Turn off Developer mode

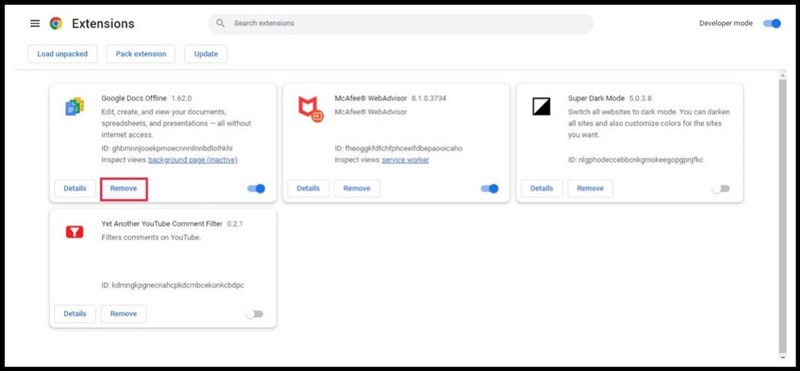tap(772, 23)
